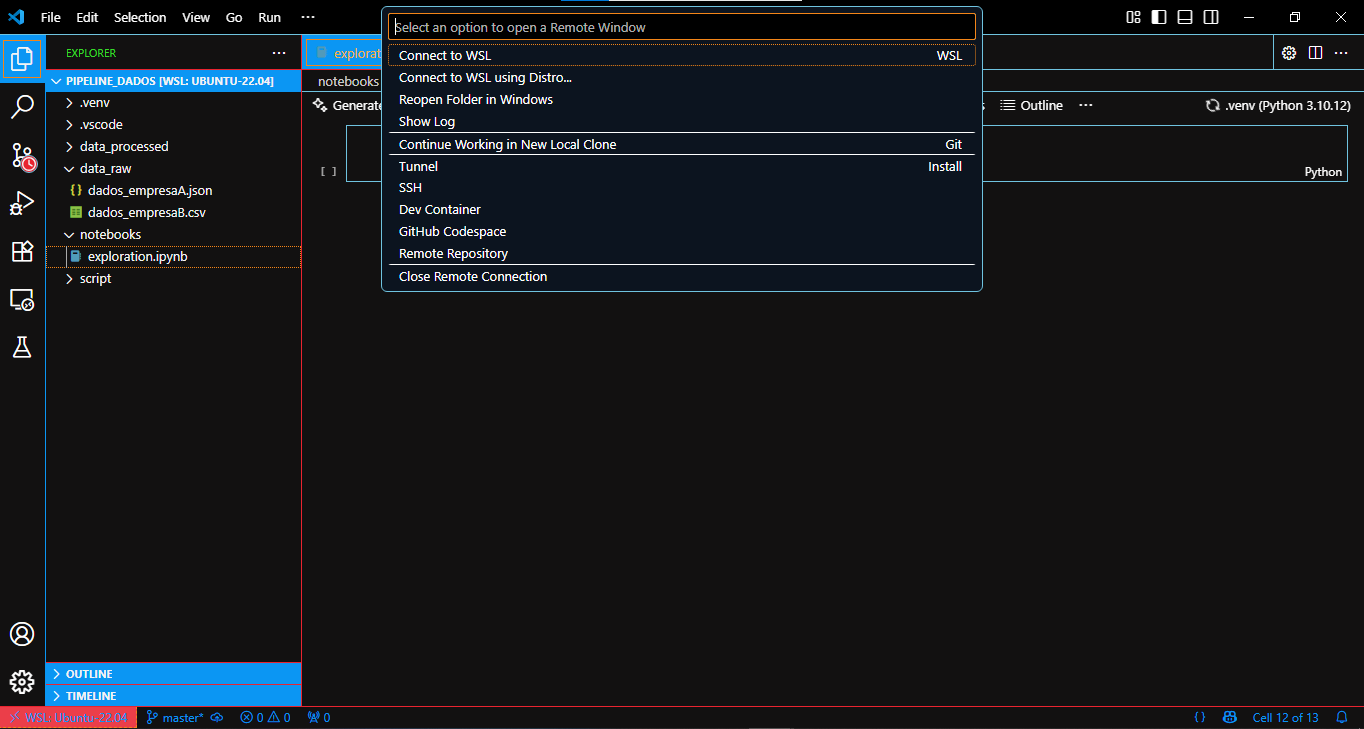This screenshot has width=1364, height=729.
Task: Collapse the data_raw folder
Action: coord(173,168)
